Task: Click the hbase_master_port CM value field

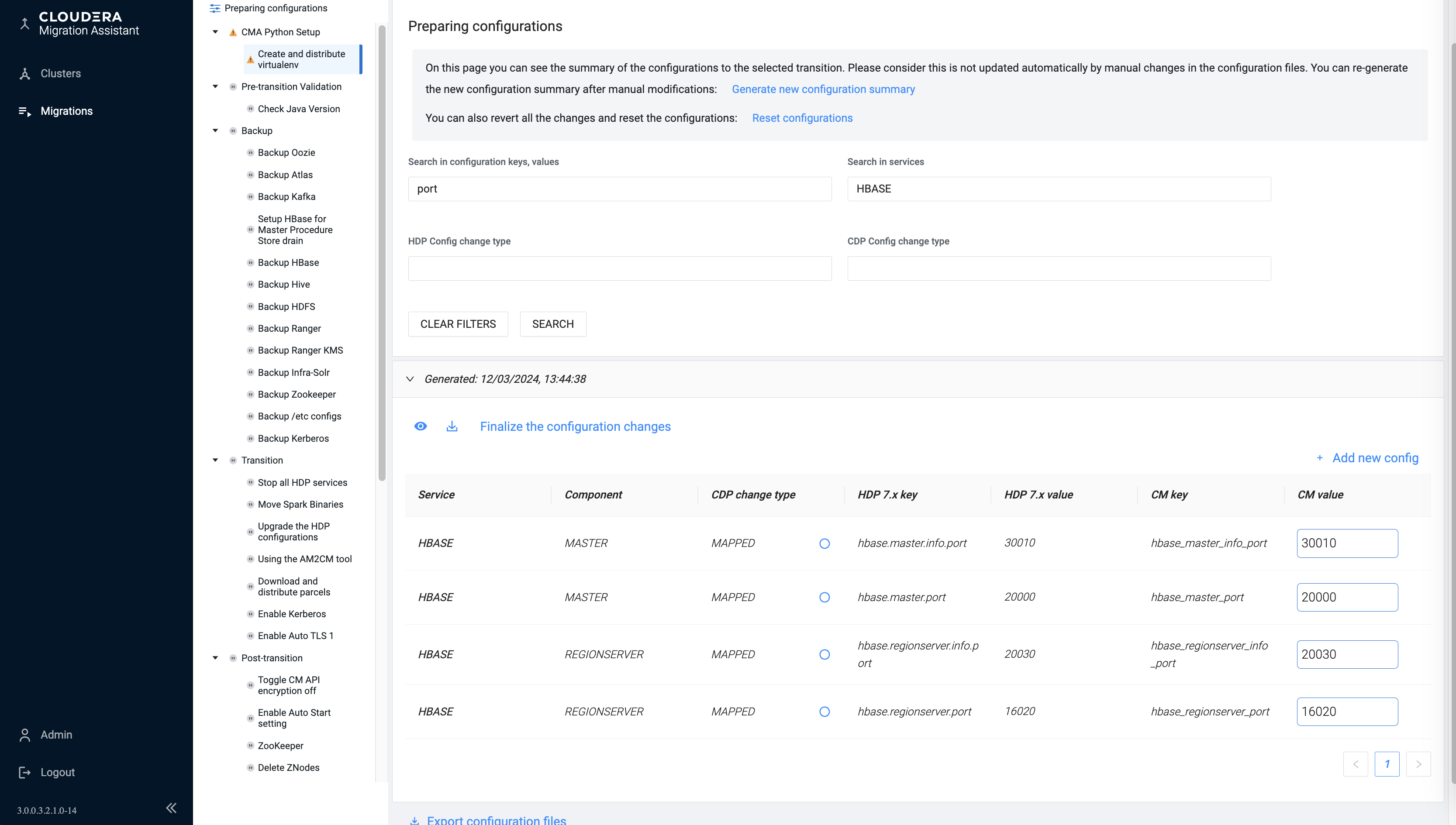Action: tap(1347, 597)
